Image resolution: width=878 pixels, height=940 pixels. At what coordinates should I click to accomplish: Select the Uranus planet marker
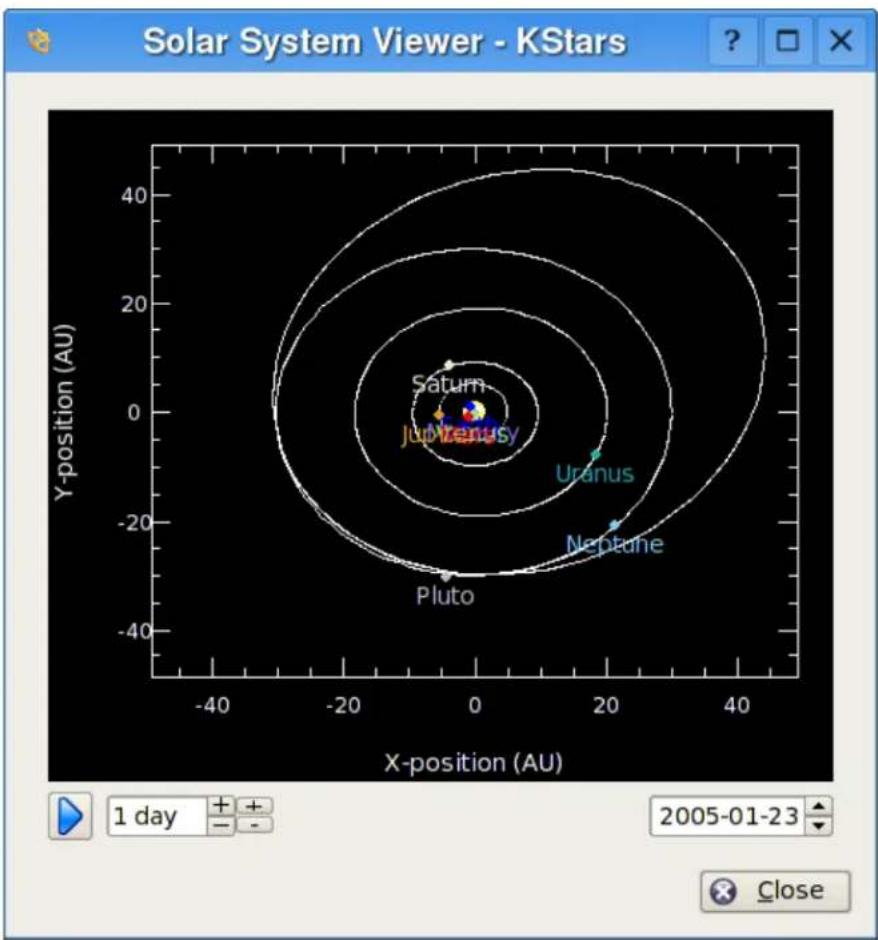coord(595,454)
